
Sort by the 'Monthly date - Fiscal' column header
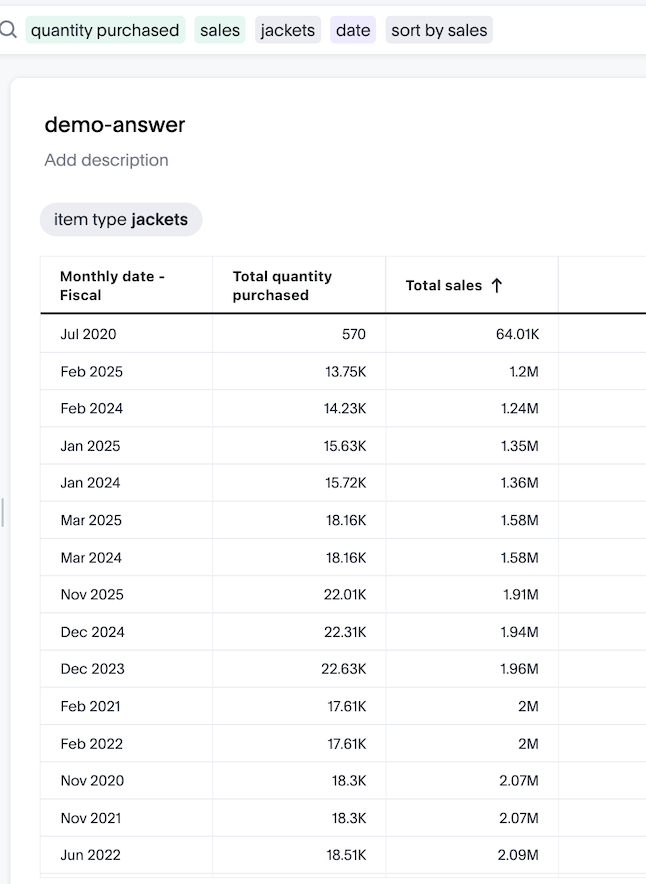pyautogui.click(x=112, y=286)
